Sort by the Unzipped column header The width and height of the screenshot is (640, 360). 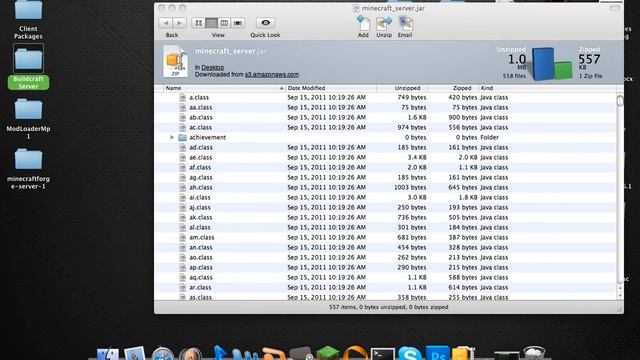pos(402,88)
